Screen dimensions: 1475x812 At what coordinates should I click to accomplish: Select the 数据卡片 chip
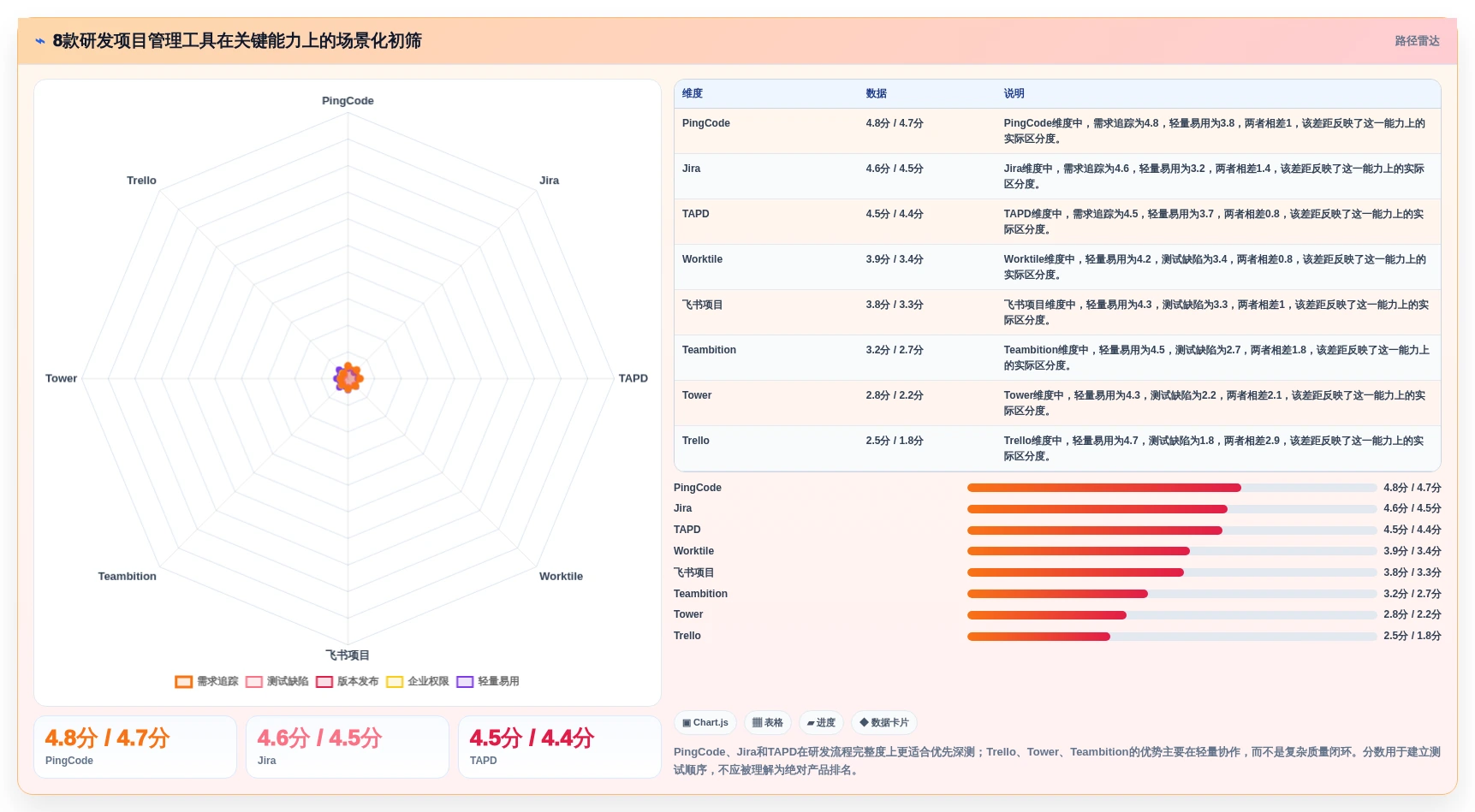884,723
